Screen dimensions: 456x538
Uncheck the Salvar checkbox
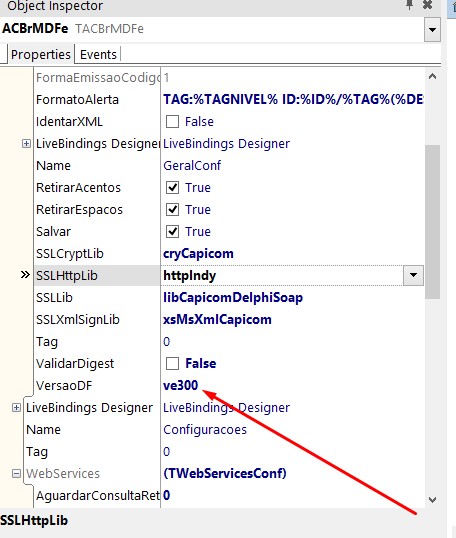(172, 232)
